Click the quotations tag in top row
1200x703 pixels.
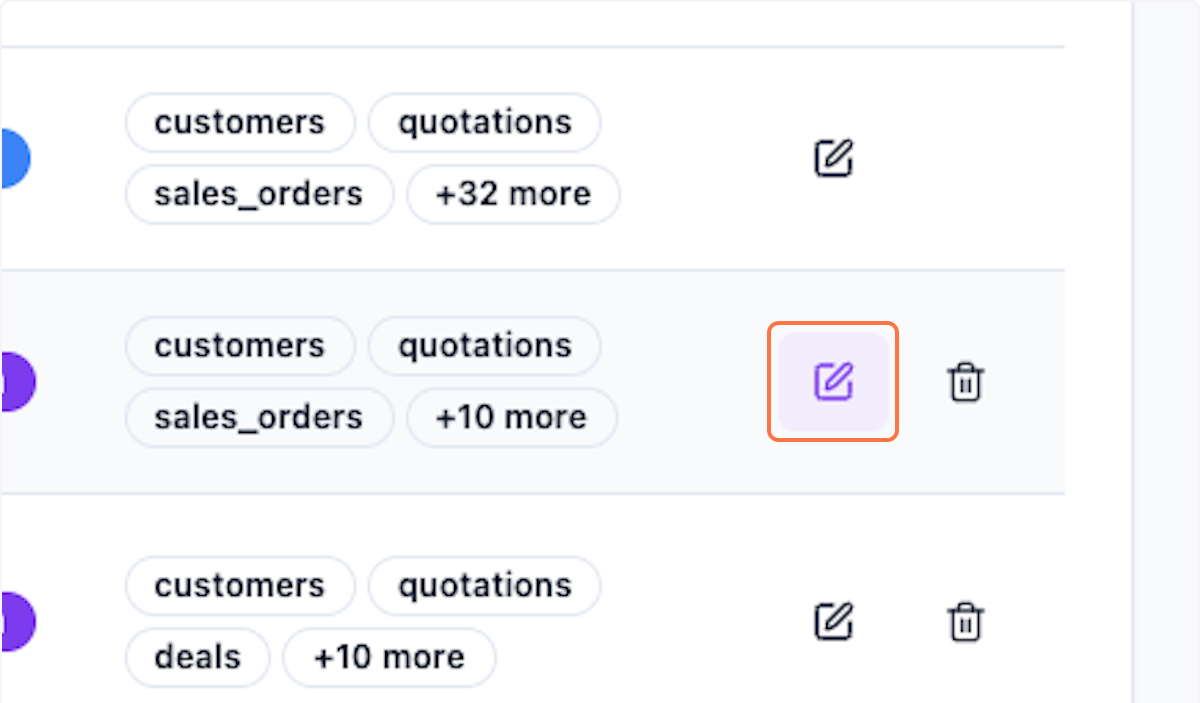click(x=485, y=123)
